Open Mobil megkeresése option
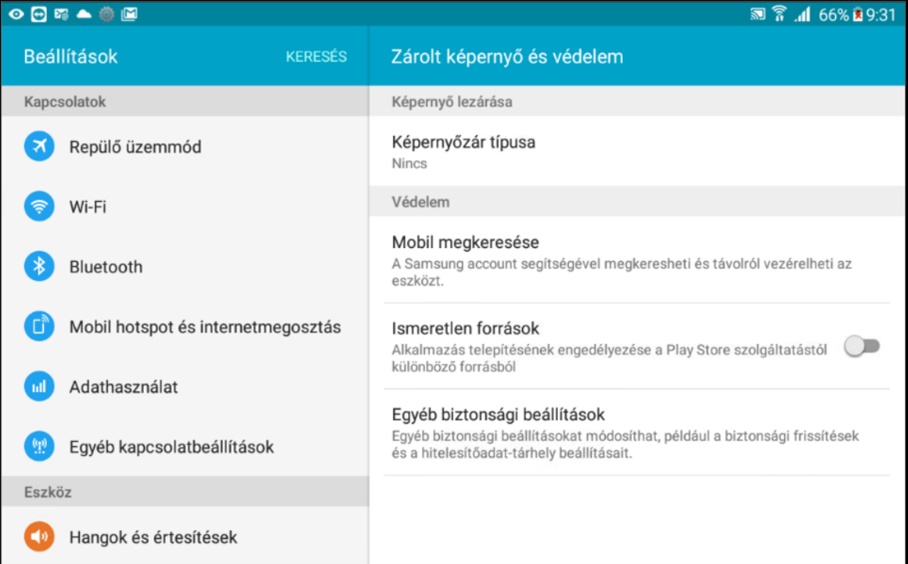Viewport: 908px width, 564px height. [638, 260]
